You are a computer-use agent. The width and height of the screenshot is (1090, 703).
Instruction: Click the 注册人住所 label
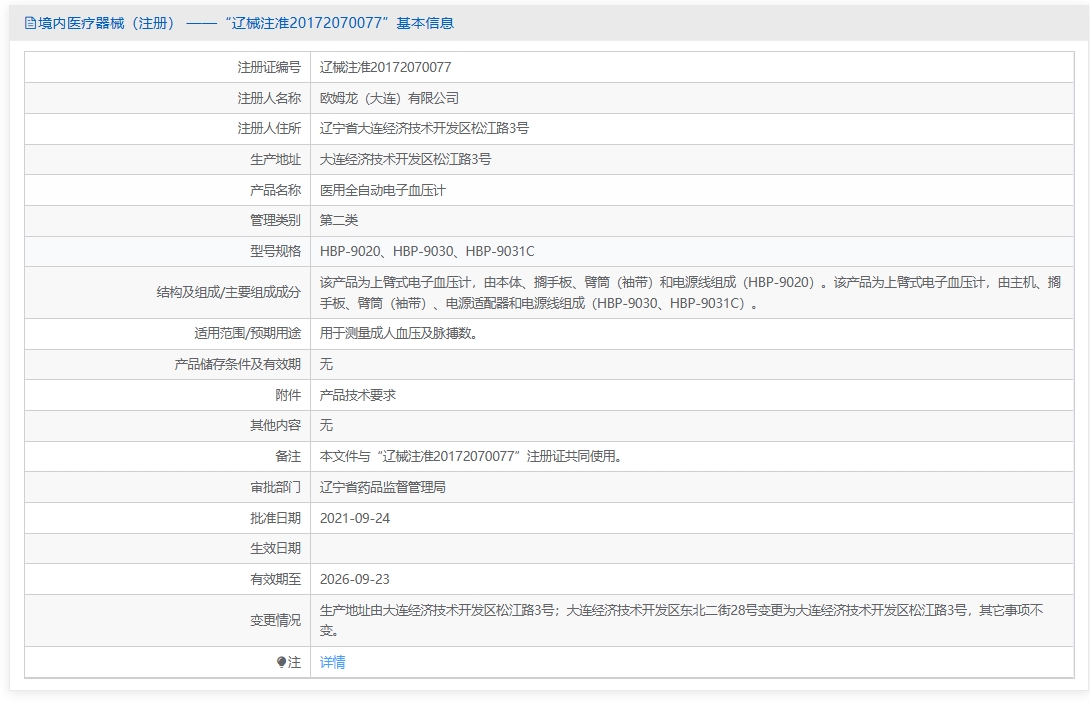pos(269,128)
